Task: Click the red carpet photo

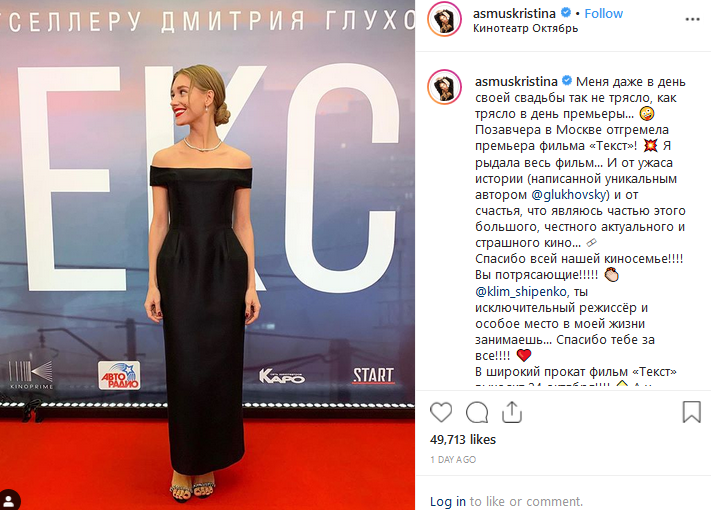Action: tap(207, 255)
